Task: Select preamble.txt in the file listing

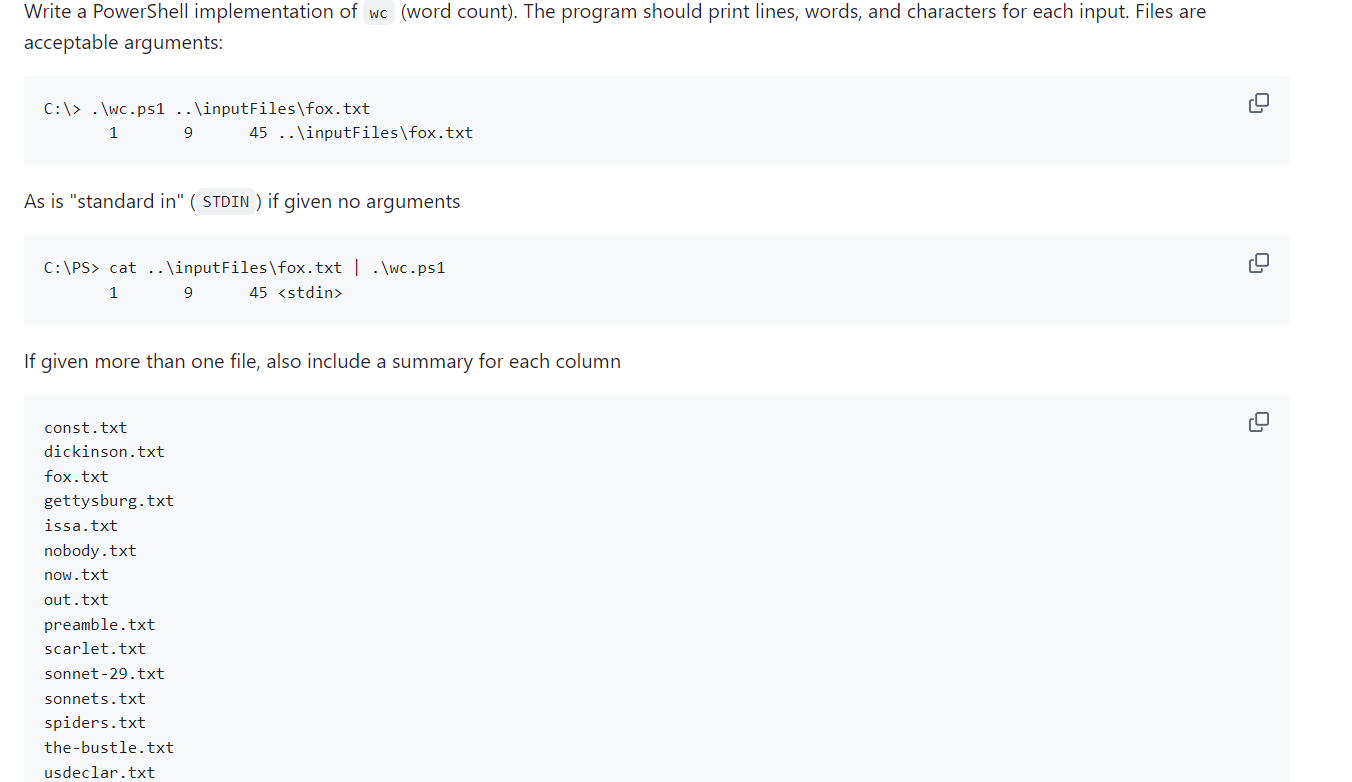Action: tap(99, 624)
